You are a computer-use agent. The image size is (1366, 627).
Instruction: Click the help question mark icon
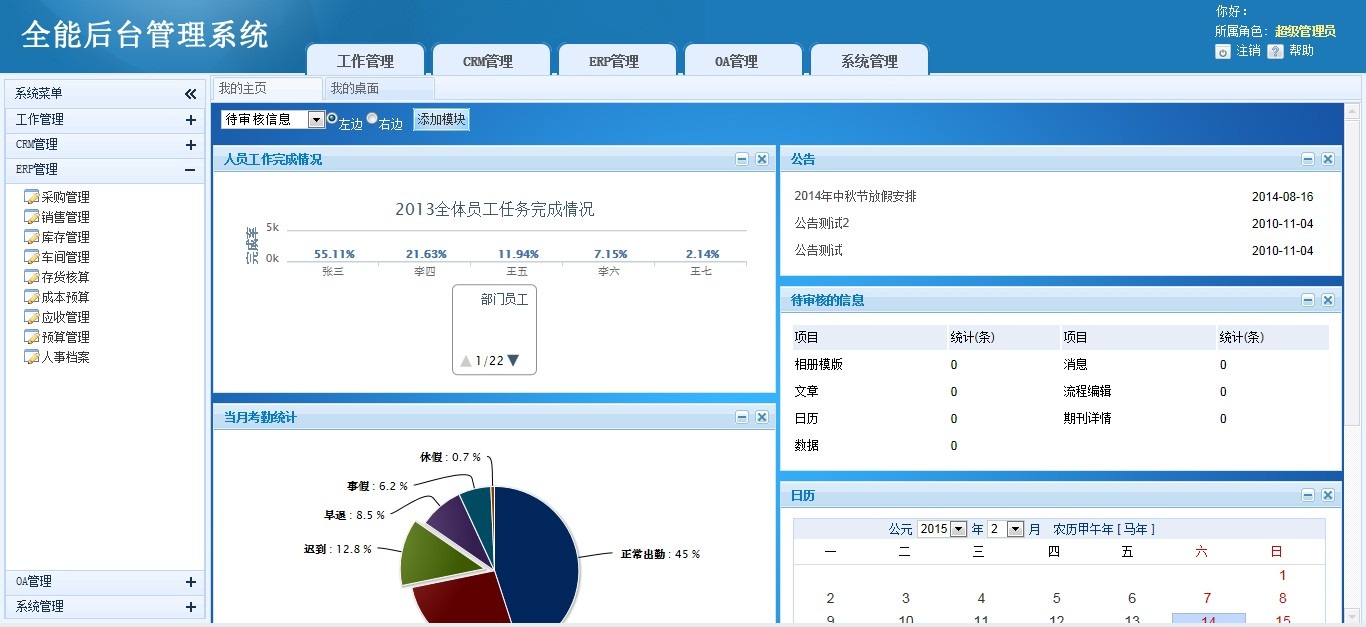(1275, 51)
